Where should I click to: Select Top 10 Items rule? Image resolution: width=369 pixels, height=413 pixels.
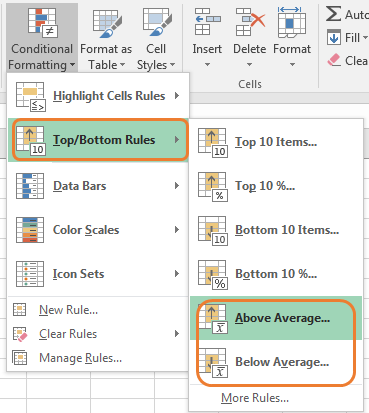click(276, 142)
